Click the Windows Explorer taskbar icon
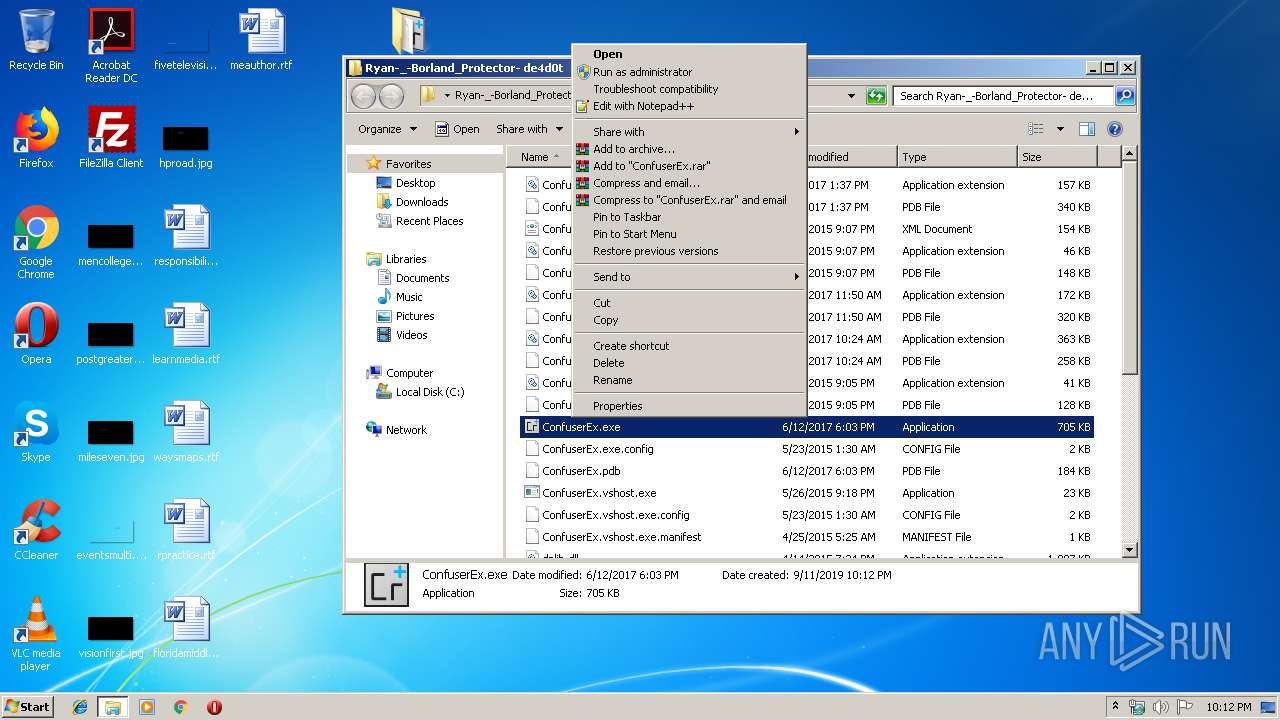This screenshot has width=1280, height=720. coord(113,707)
